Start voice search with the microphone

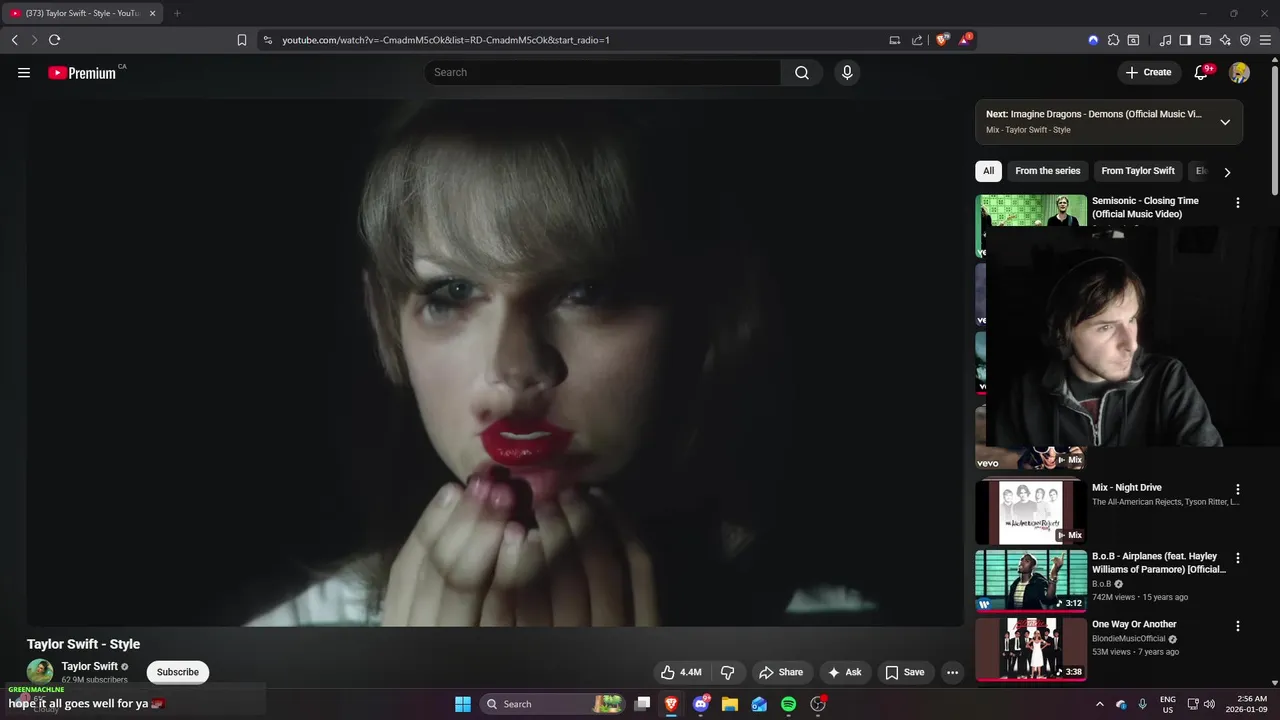coord(847,72)
